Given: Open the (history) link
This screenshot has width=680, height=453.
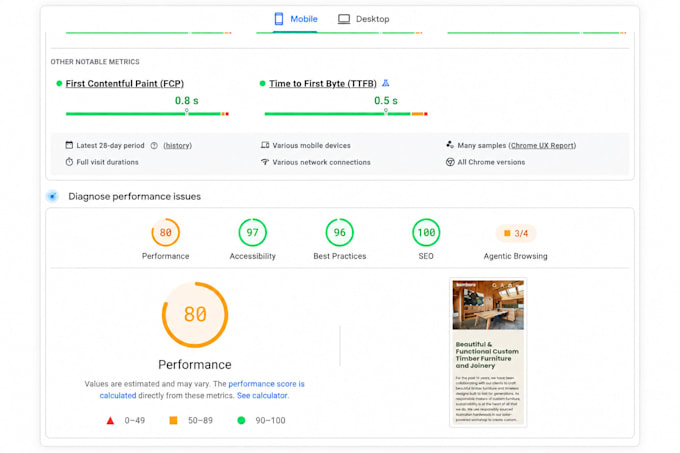Looking at the screenshot, I should tap(177, 146).
